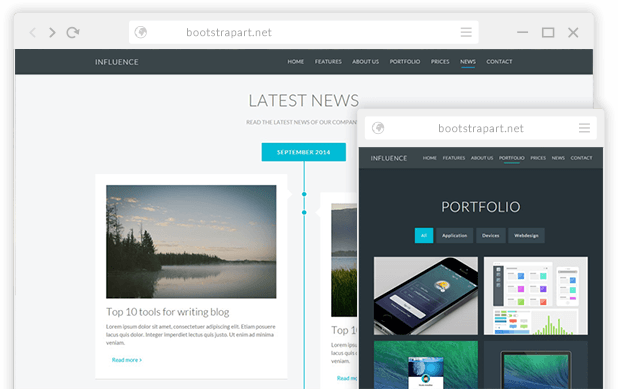Open NEWS in large browser navbar
Image resolution: width=618 pixels, height=389 pixels.
[468, 61]
